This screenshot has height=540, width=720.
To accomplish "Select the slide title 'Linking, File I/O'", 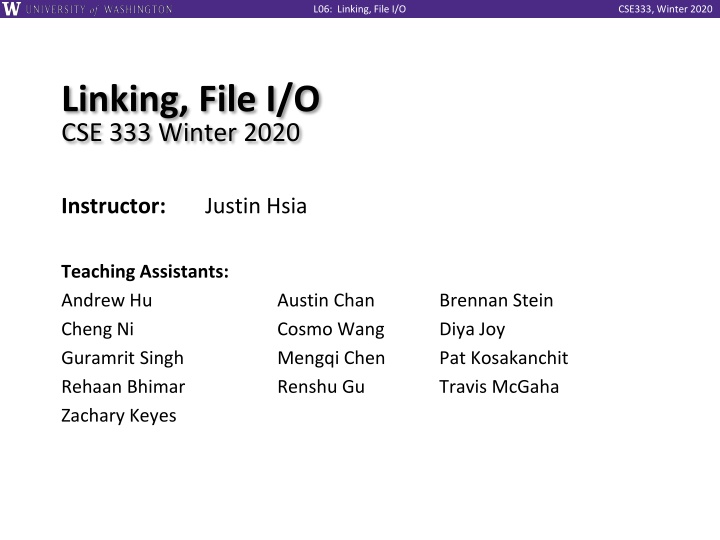I will (191, 99).
